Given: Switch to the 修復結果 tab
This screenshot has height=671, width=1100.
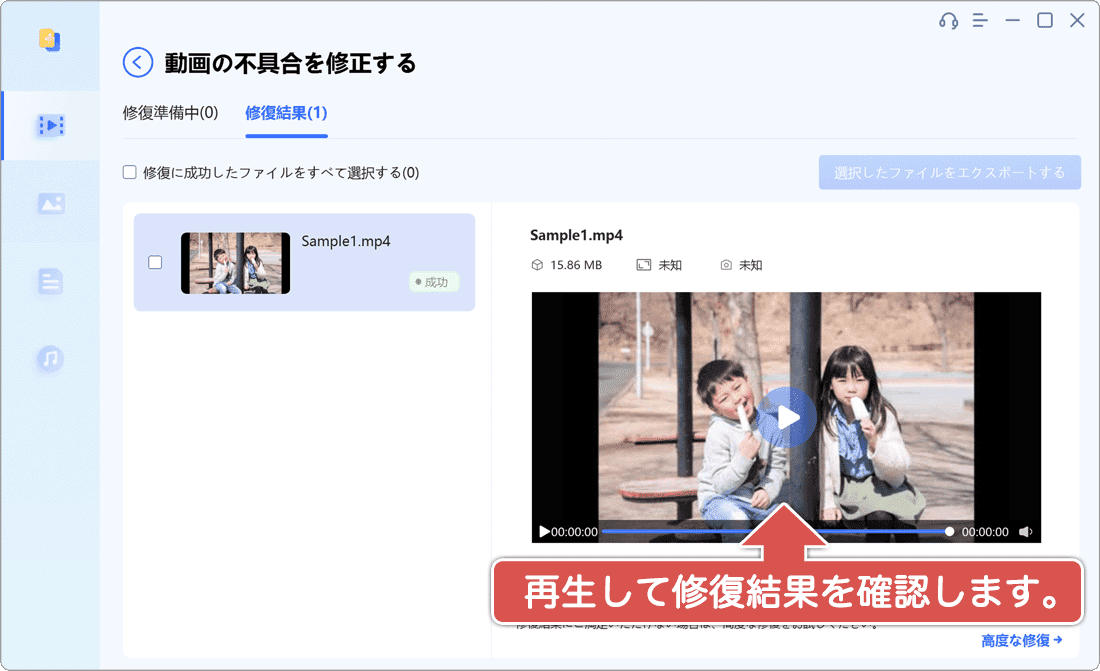Looking at the screenshot, I should [286, 113].
